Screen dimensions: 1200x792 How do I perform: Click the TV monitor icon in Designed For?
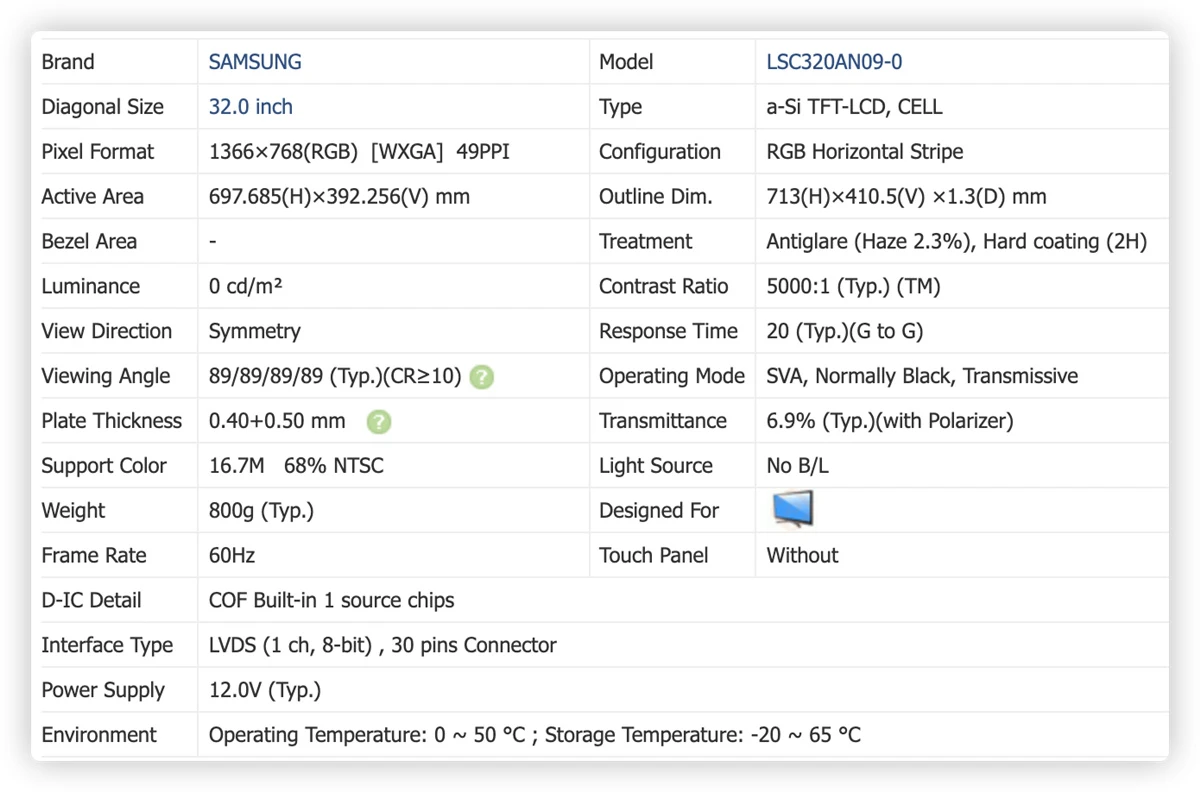[793, 509]
